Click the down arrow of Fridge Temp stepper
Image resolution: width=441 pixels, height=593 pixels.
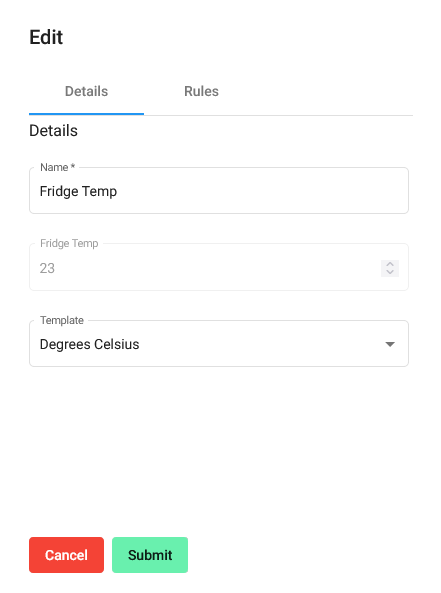390,273
